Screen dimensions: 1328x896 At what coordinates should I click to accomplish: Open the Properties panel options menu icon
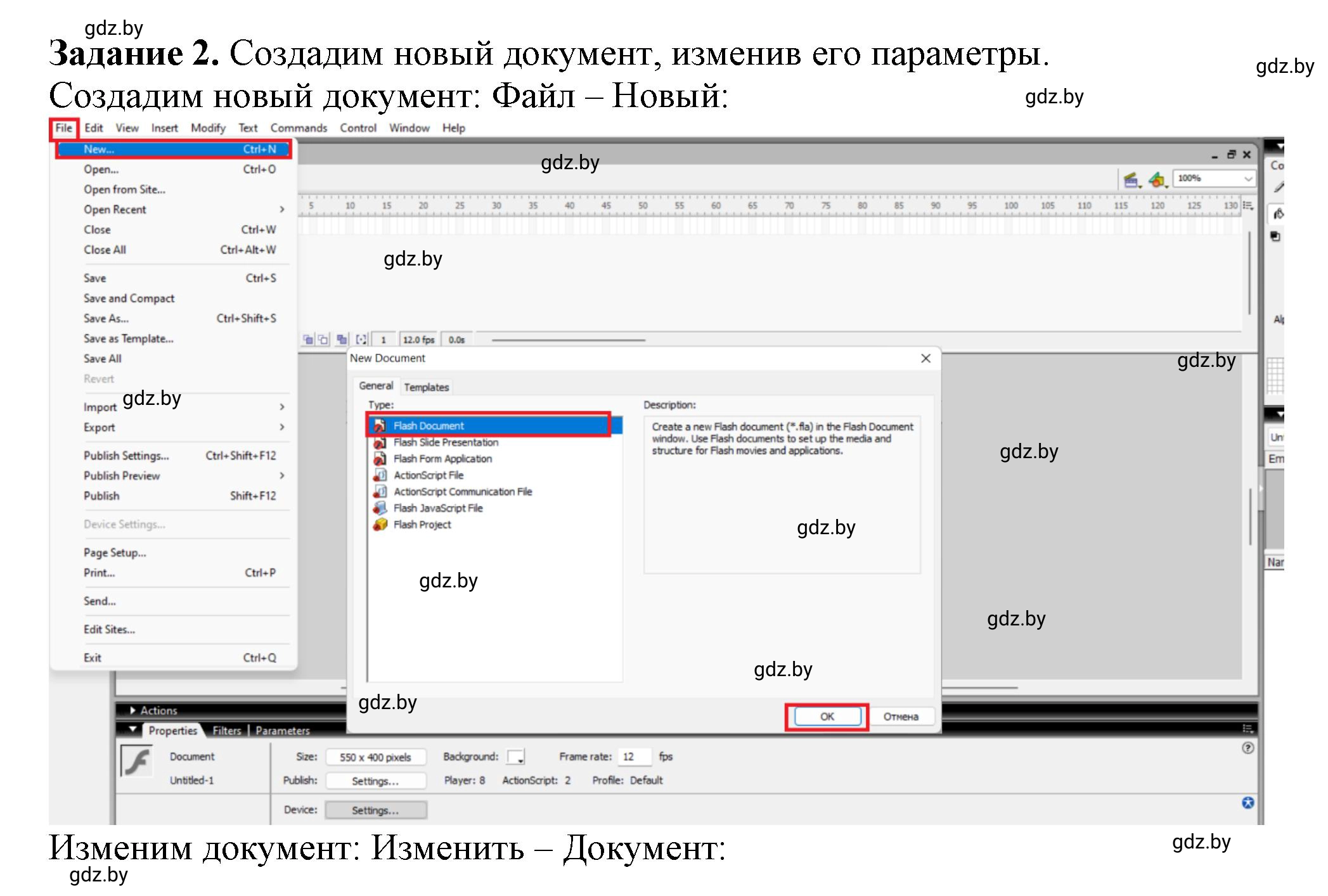(1247, 729)
